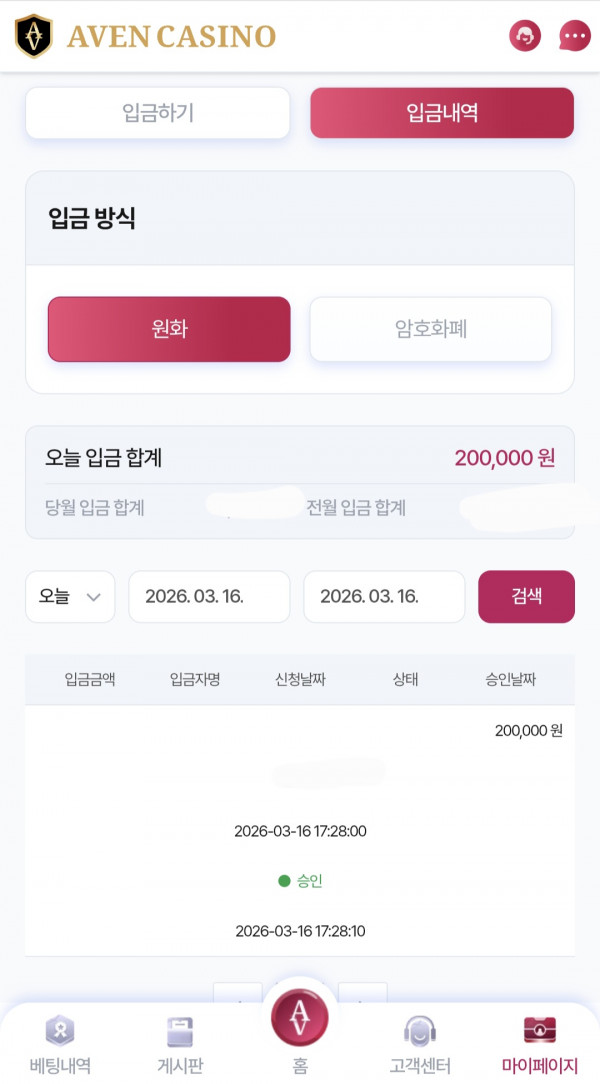Image resolution: width=600 pixels, height=1084 pixels.
Task: Expand the 오늘 date range dropdown
Action: (69, 596)
